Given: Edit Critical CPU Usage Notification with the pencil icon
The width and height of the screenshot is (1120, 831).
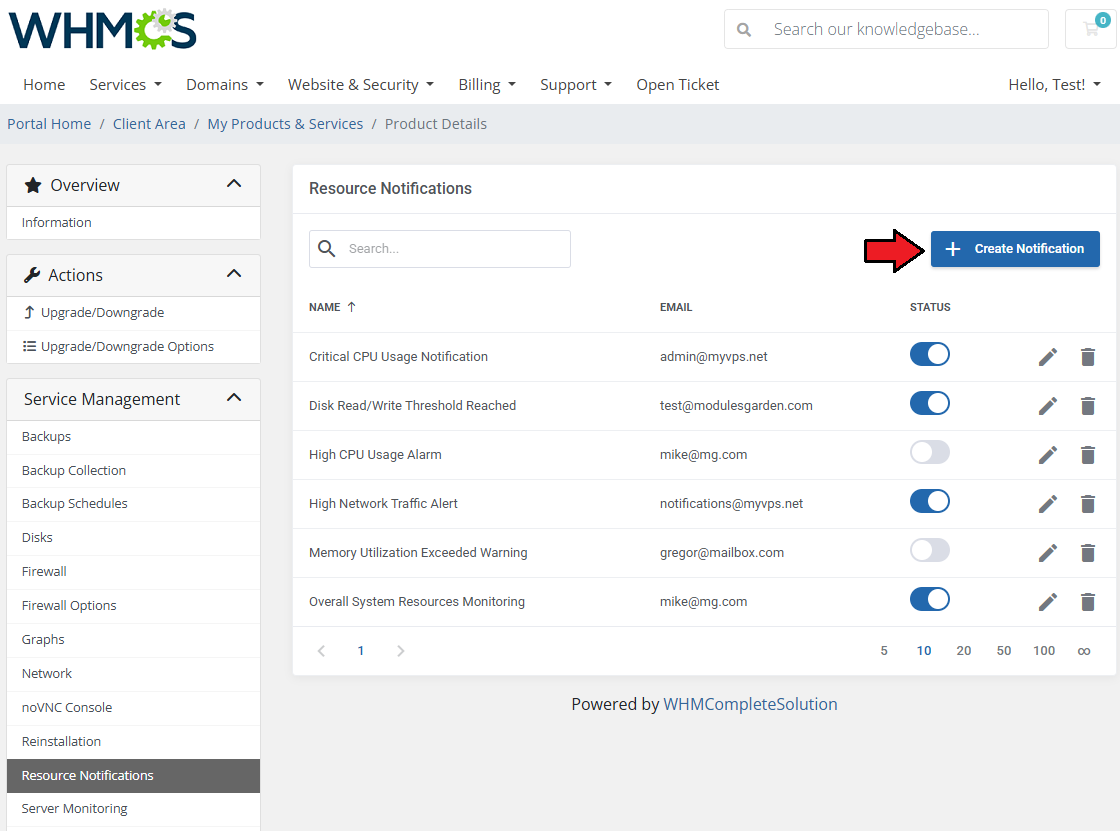Looking at the screenshot, I should click(x=1047, y=357).
